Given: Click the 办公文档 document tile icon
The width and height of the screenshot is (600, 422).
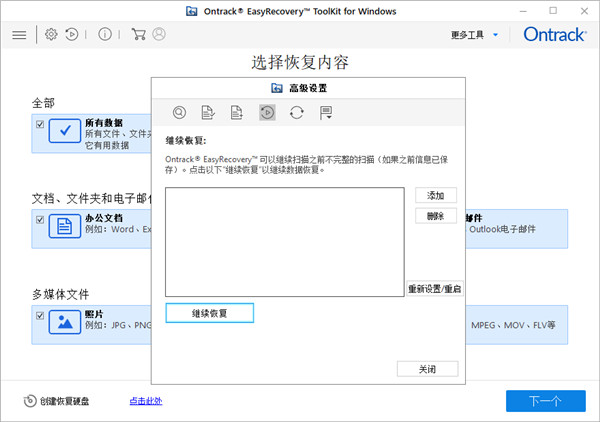Looking at the screenshot, I should pyautogui.click(x=65, y=226).
